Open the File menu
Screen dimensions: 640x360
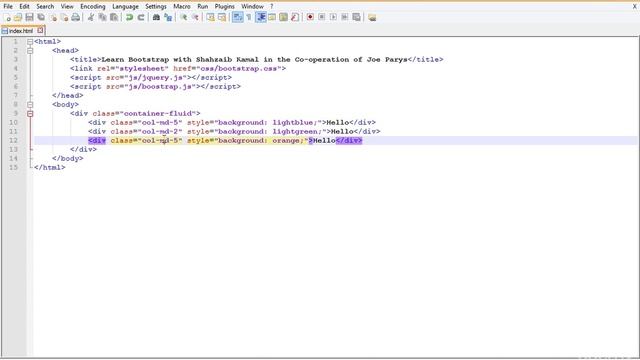8,7
